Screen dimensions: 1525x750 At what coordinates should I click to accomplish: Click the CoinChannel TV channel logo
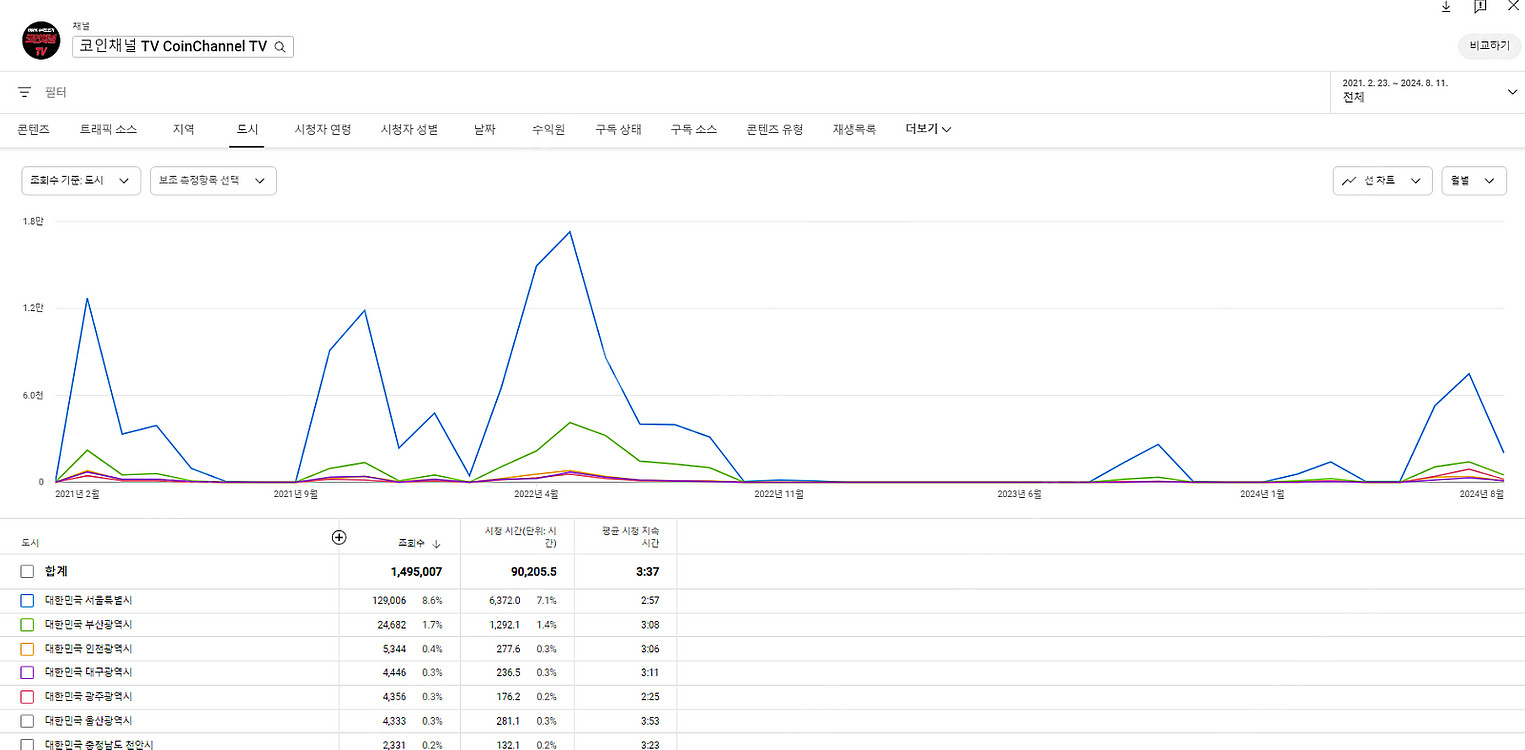click(x=42, y=40)
